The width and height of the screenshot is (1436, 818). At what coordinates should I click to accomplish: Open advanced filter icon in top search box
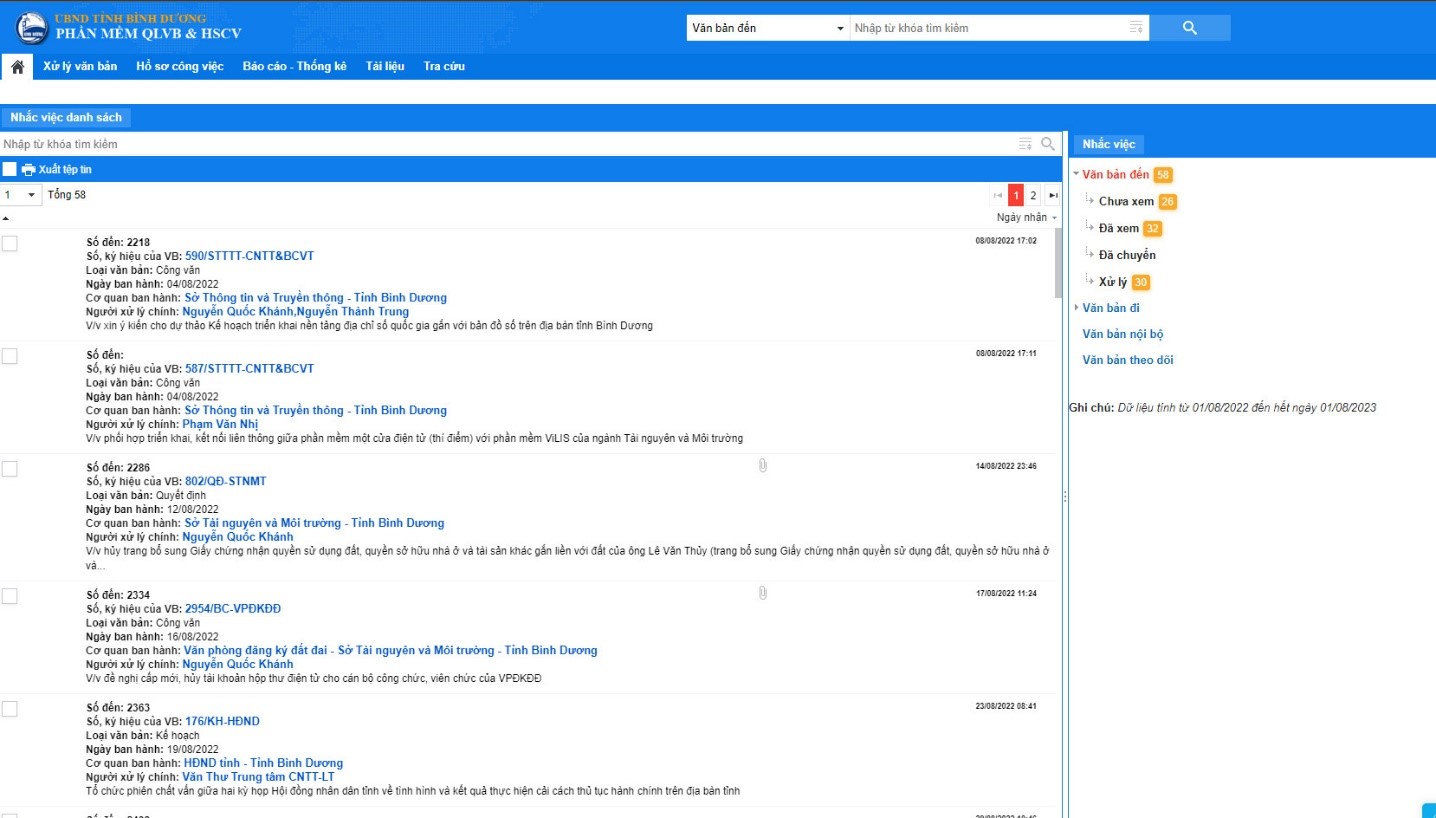(x=1135, y=28)
